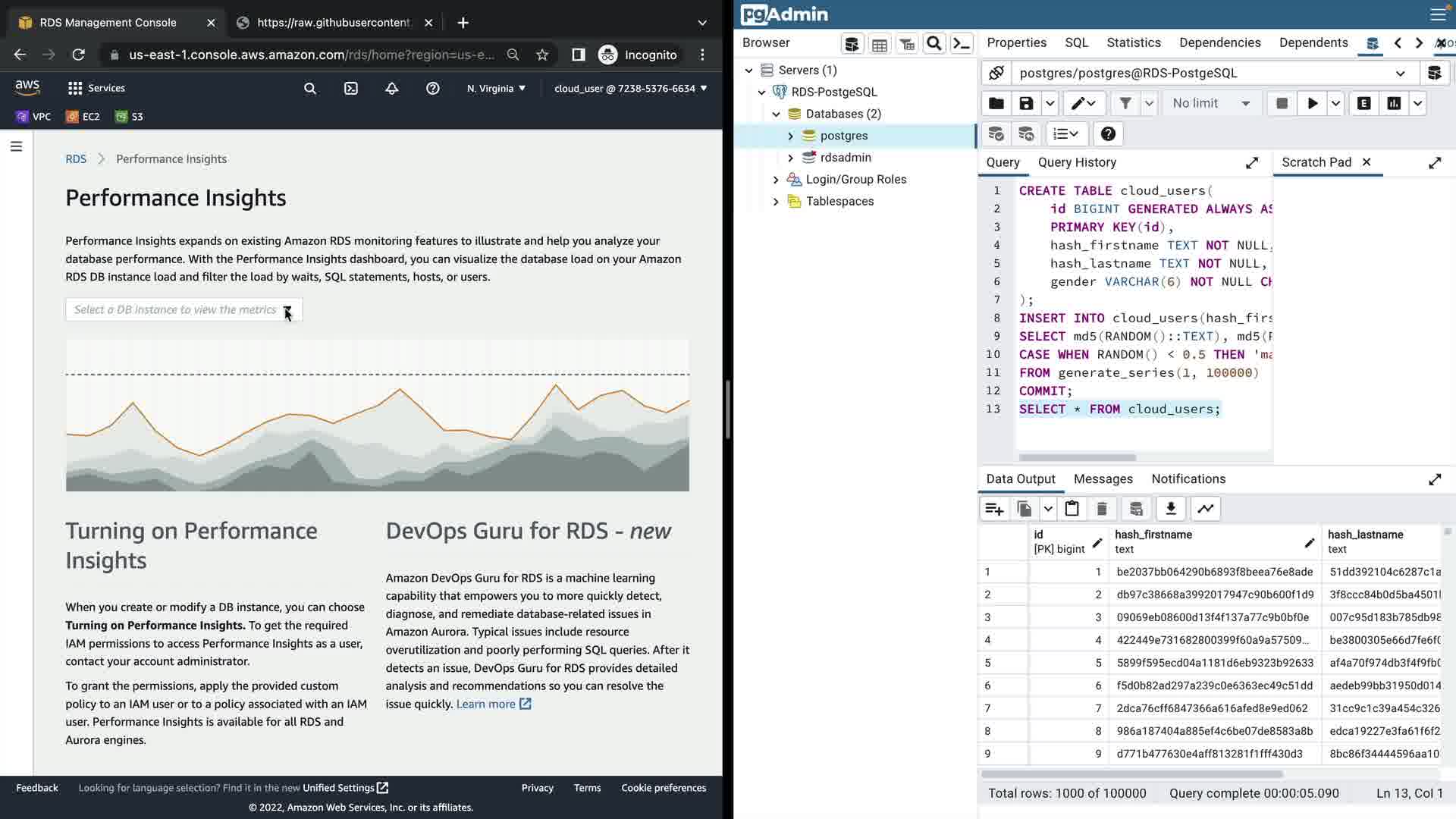Open the PSQL tool icon in Browser panel
1456x819 pixels.
click(x=962, y=43)
